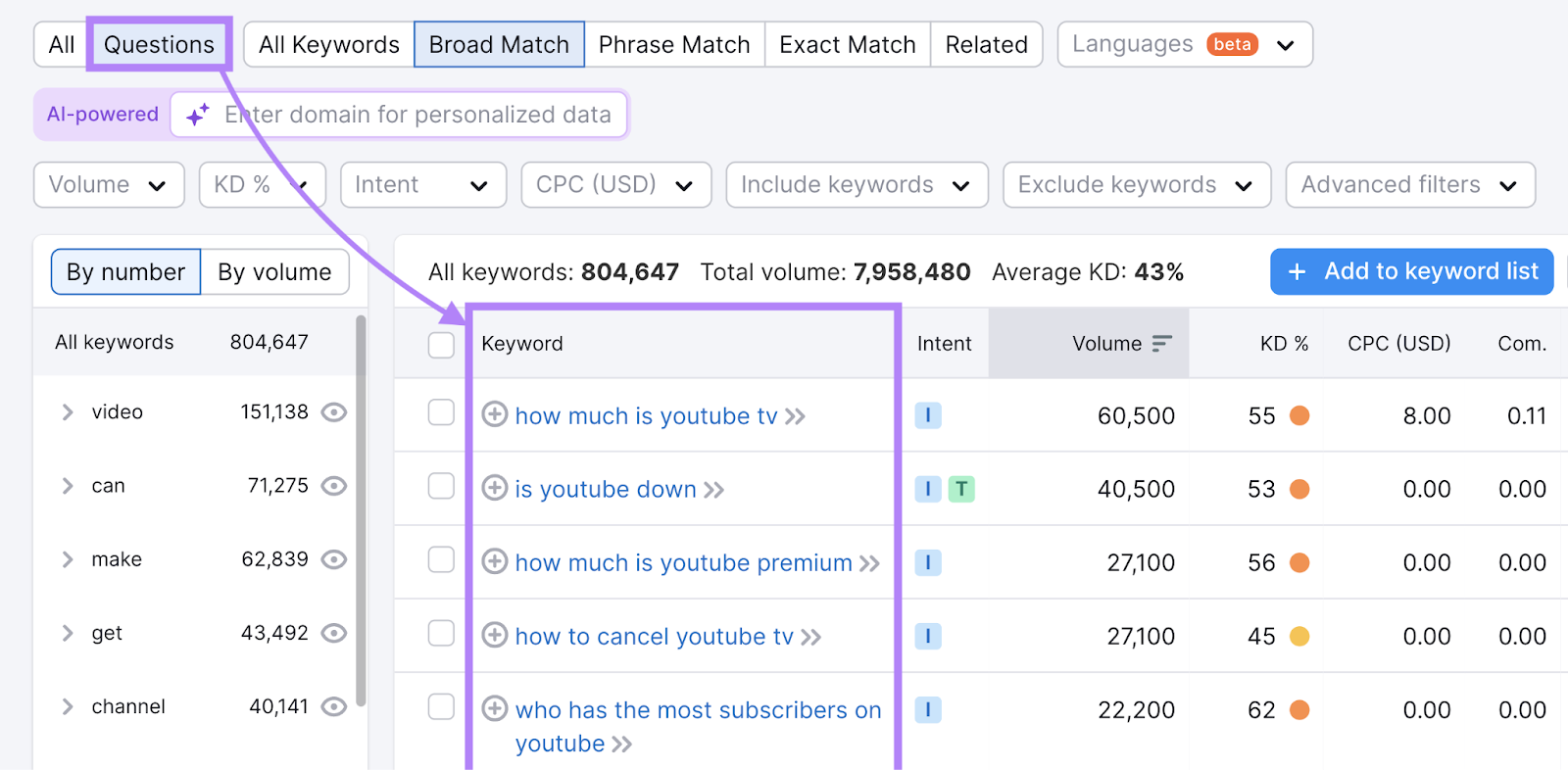Viewport: 1568px width, 770px height.
Task: Click the KD % column header
Action: [x=1284, y=343]
